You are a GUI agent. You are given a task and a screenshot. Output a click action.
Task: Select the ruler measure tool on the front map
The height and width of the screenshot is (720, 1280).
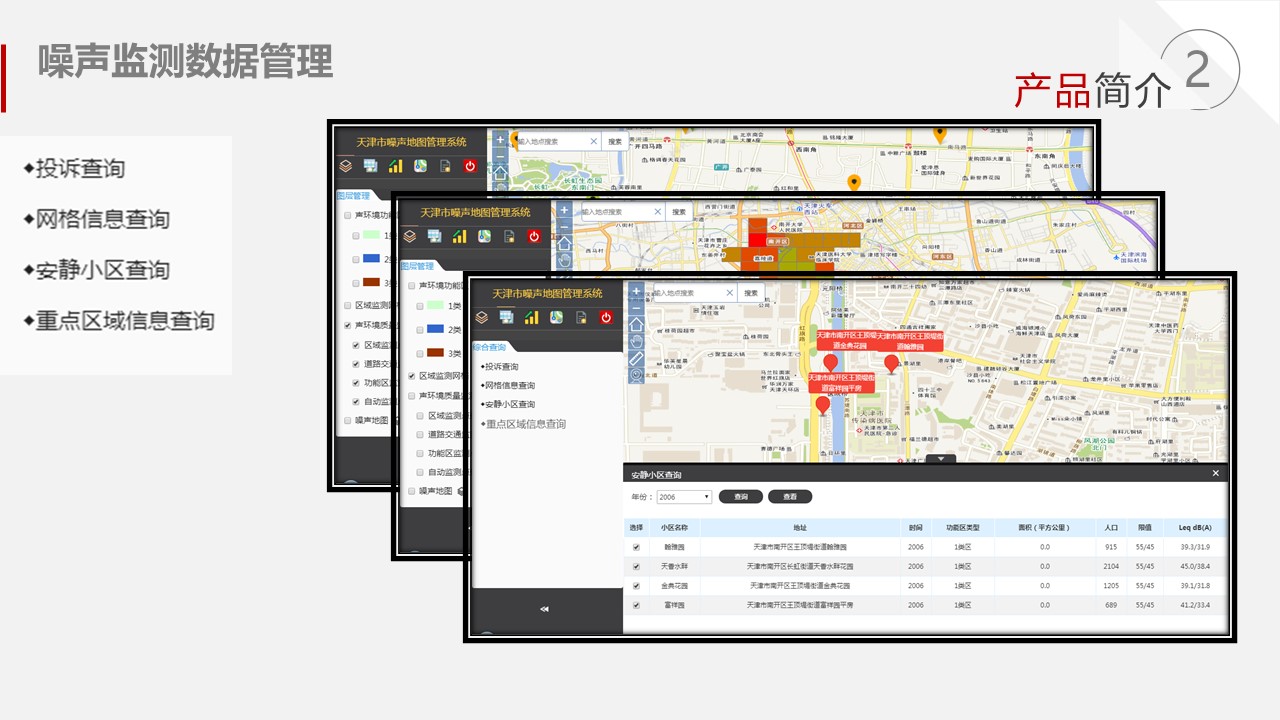tap(636, 358)
